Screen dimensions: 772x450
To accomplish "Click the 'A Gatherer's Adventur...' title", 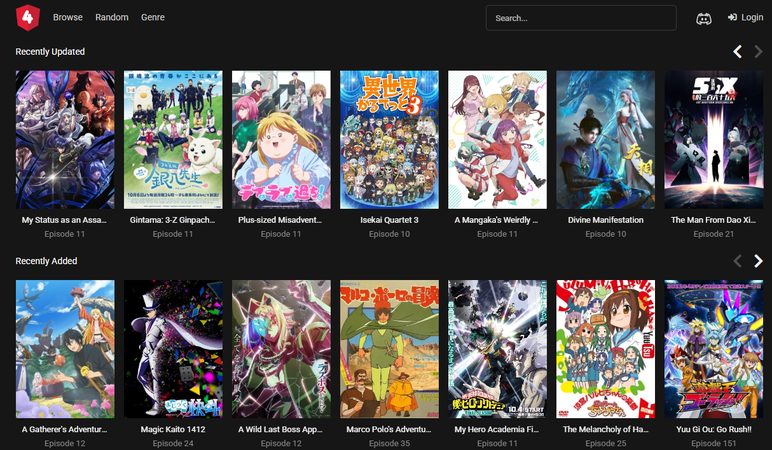I will point(64,429).
